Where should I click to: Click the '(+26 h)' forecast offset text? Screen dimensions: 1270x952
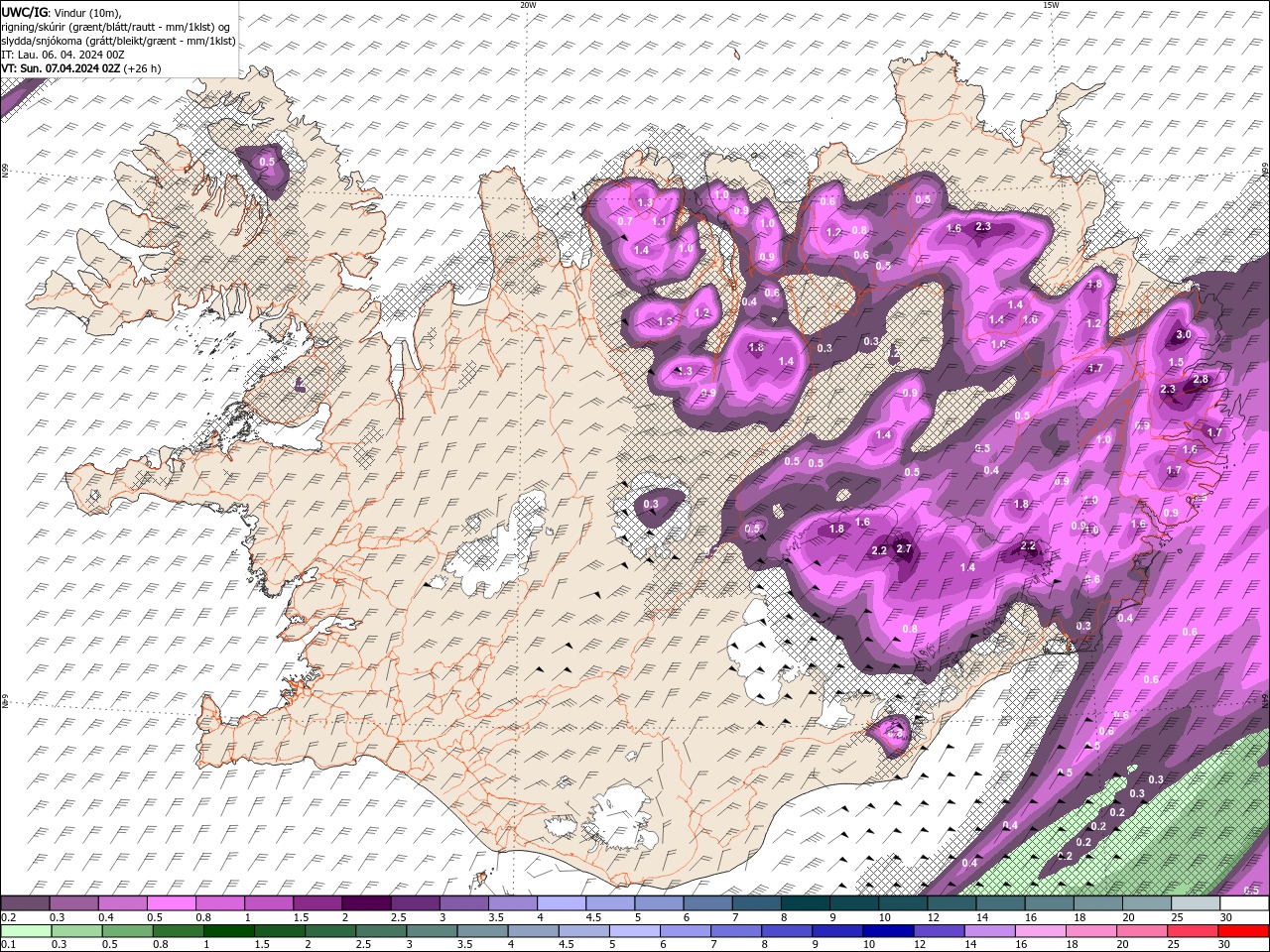tap(143, 68)
